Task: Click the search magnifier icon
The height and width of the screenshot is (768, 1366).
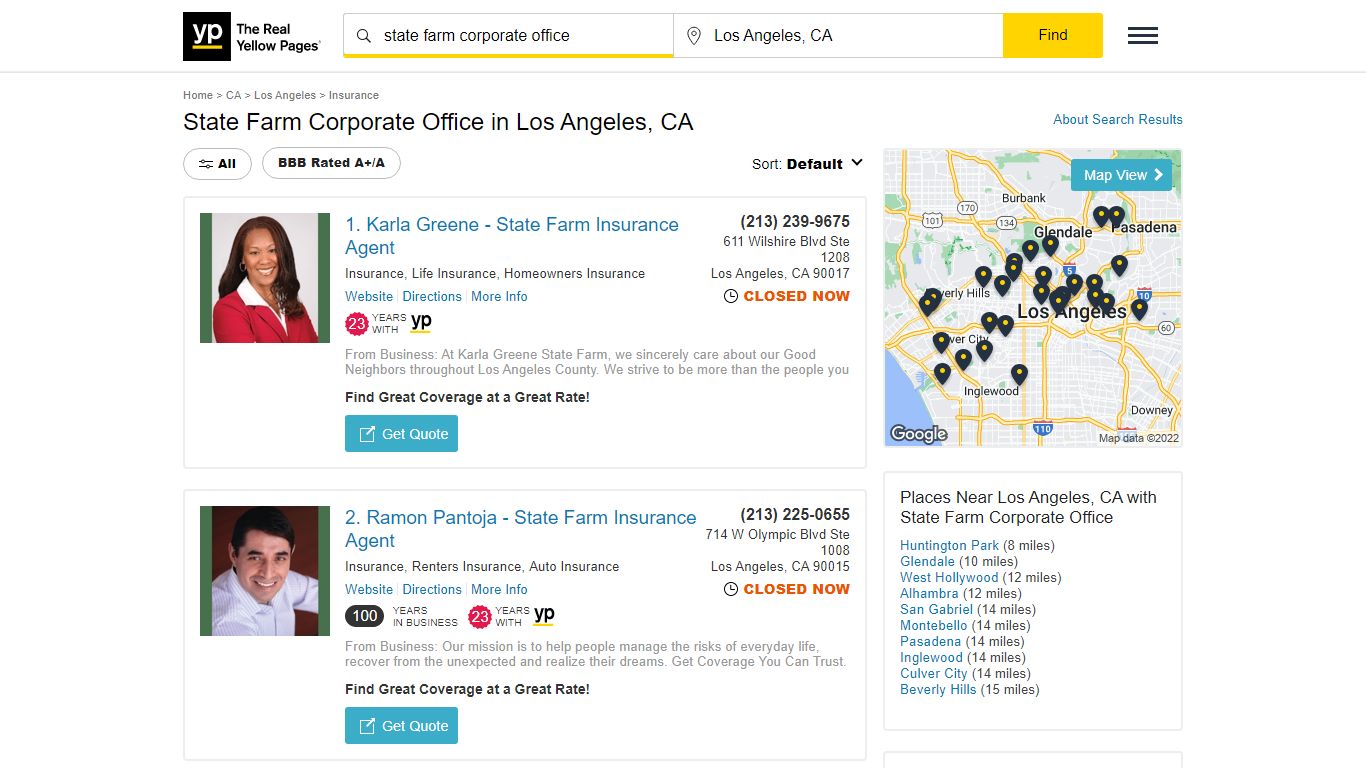Action: point(364,36)
